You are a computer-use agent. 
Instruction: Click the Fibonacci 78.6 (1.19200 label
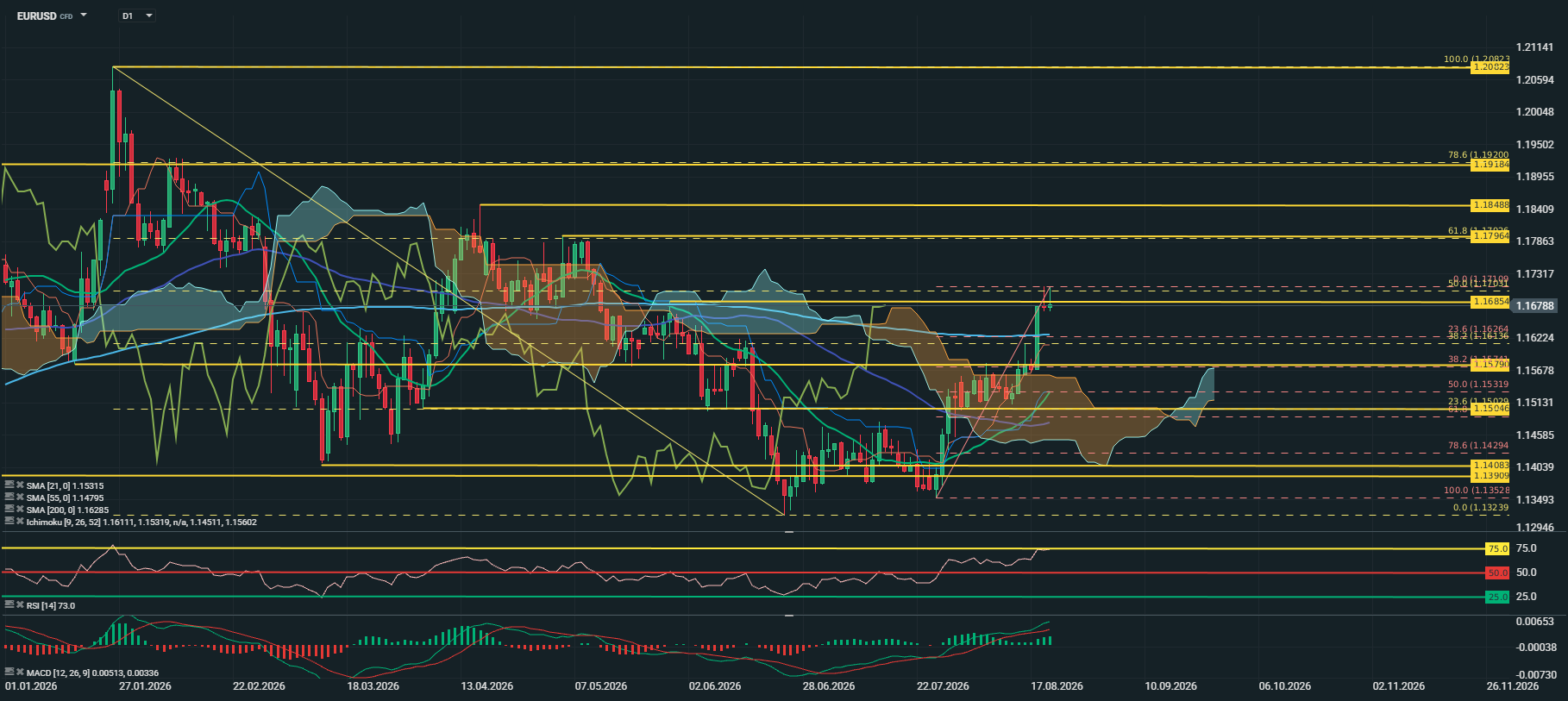pos(1478,155)
